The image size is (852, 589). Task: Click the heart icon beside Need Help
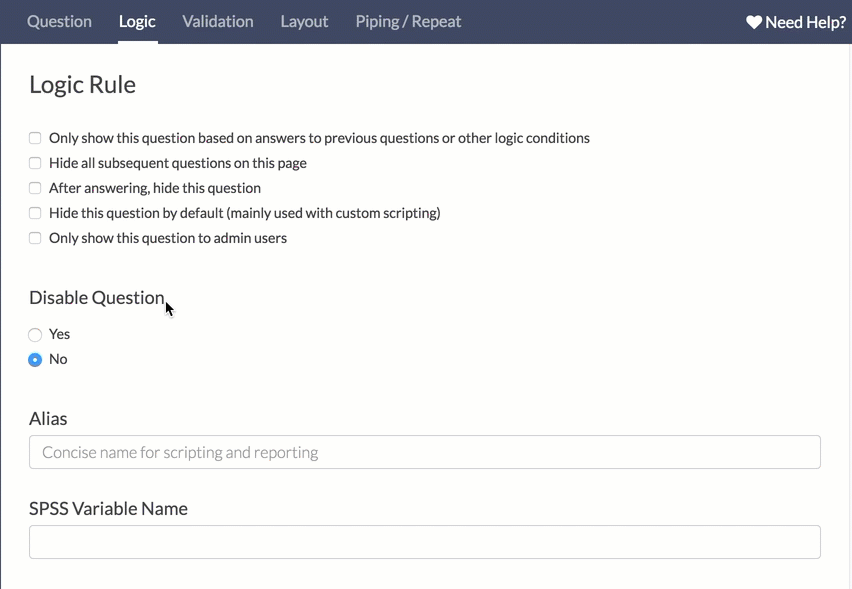754,22
